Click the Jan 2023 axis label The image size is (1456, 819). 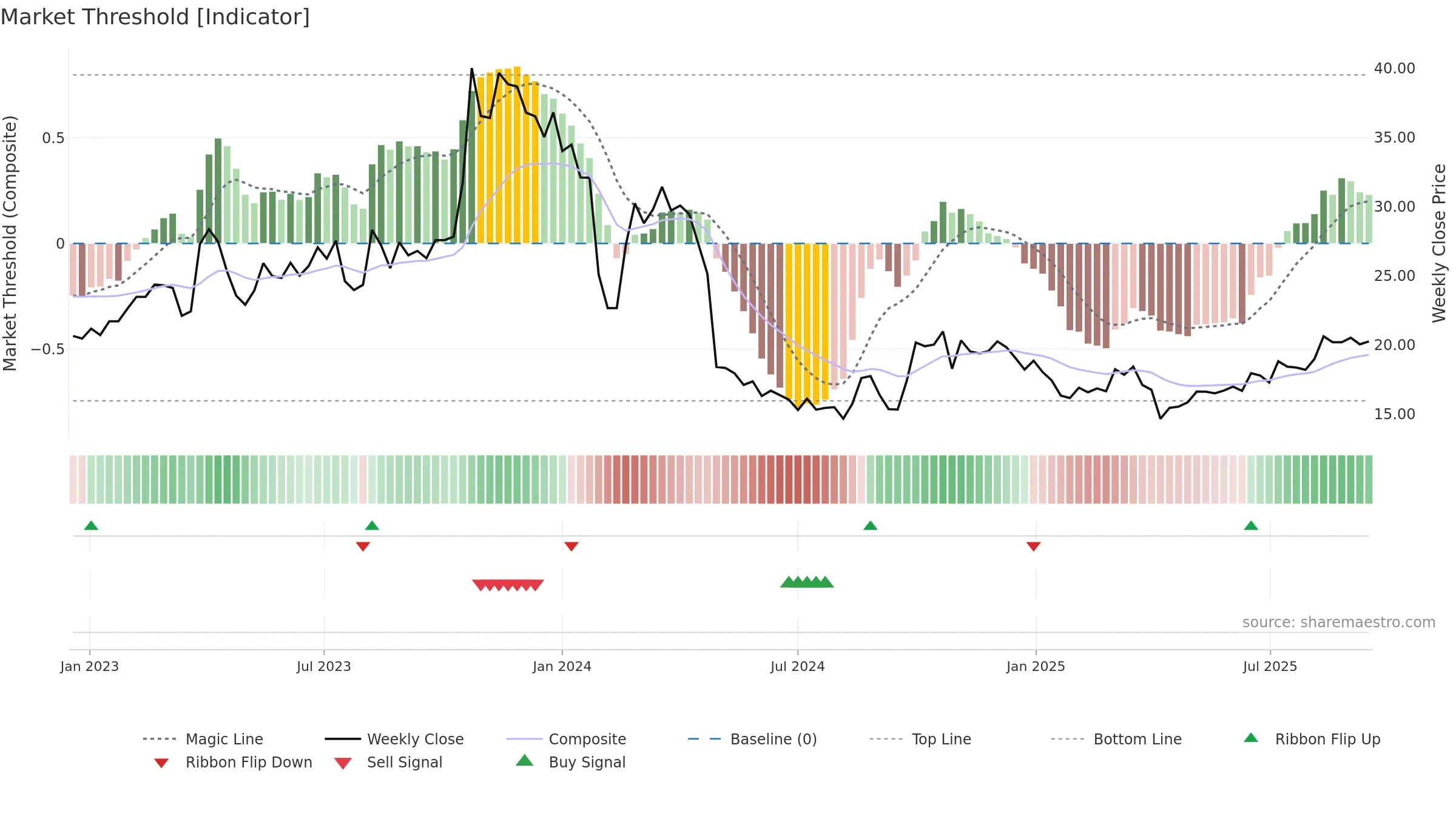coord(90,667)
